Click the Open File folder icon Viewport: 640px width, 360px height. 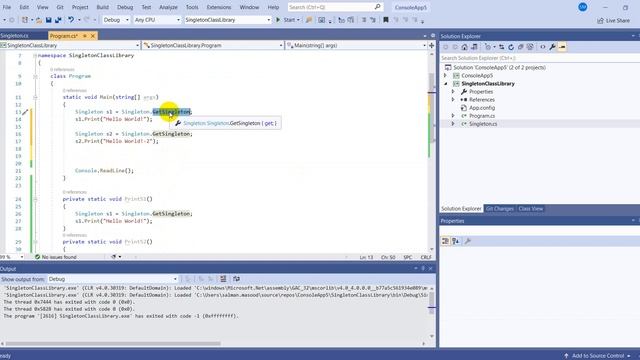(x=39, y=20)
